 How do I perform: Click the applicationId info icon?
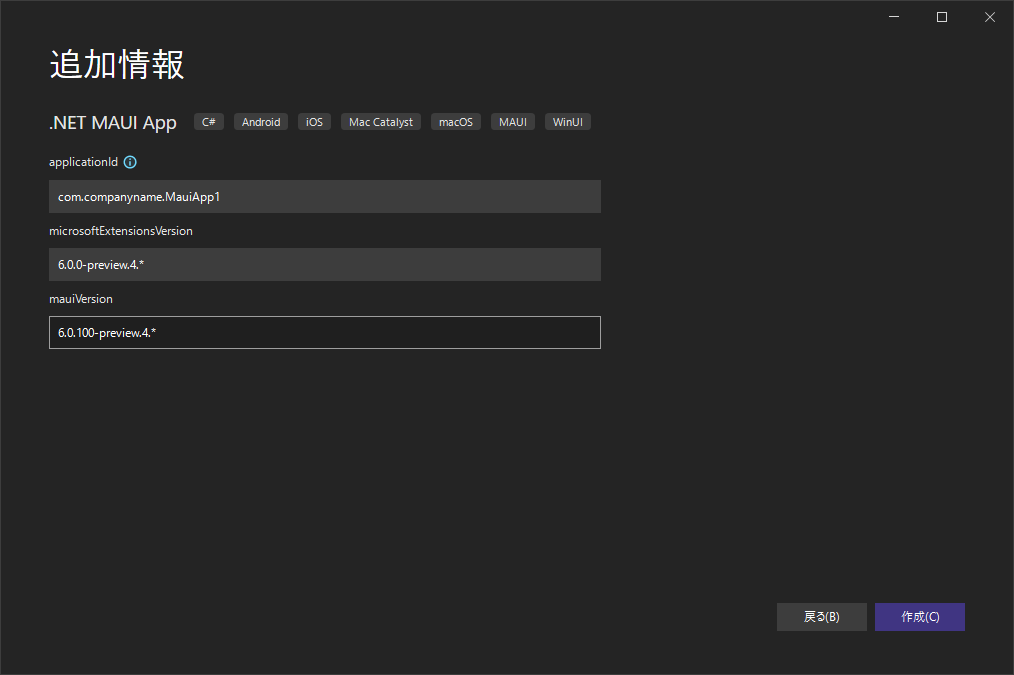coord(130,162)
